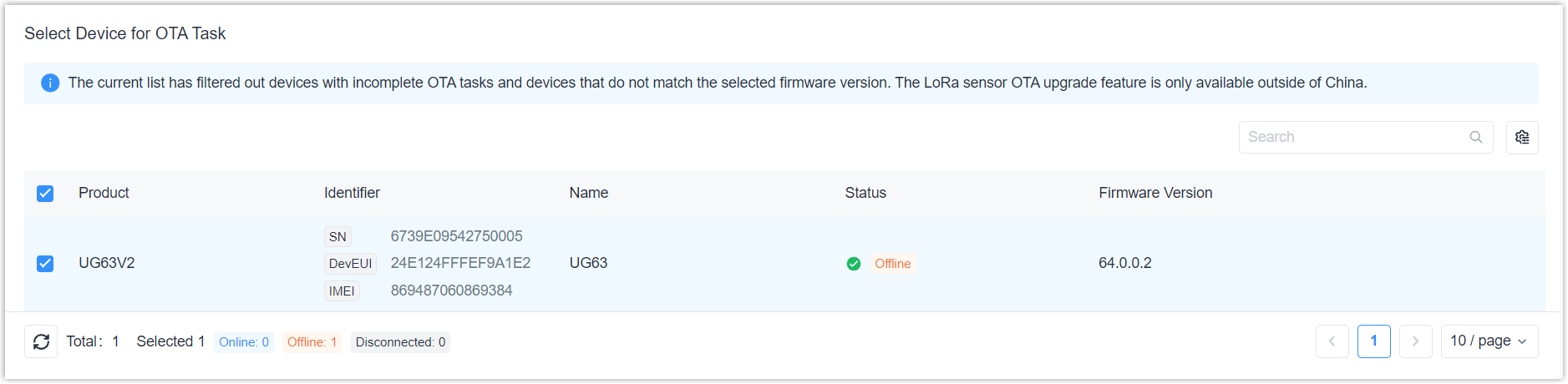This screenshot has height=384, width=1568.
Task: Uncheck the UG63V2 device row checkbox
Action: click(45, 264)
